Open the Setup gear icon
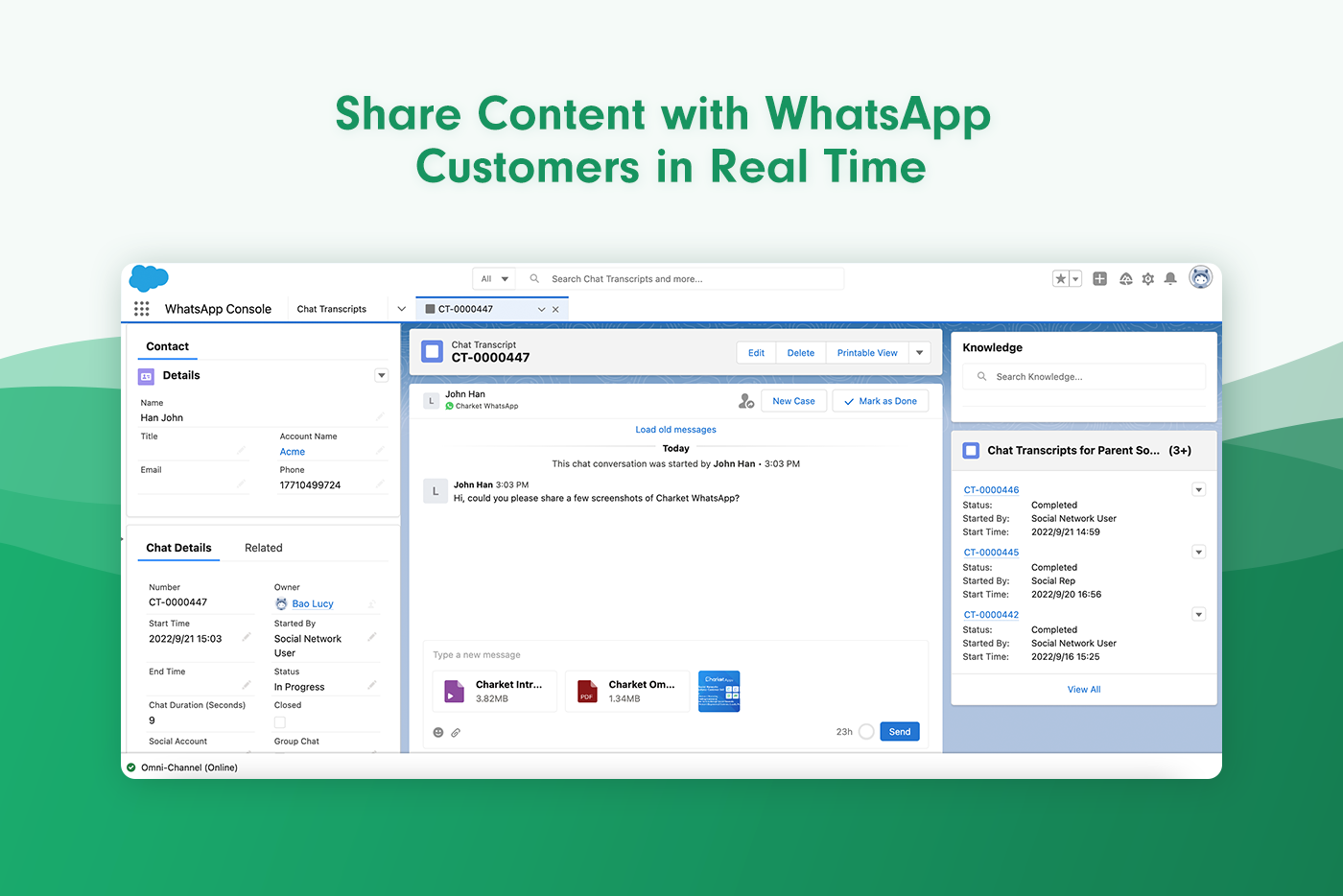1343x896 pixels. coord(1148,279)
